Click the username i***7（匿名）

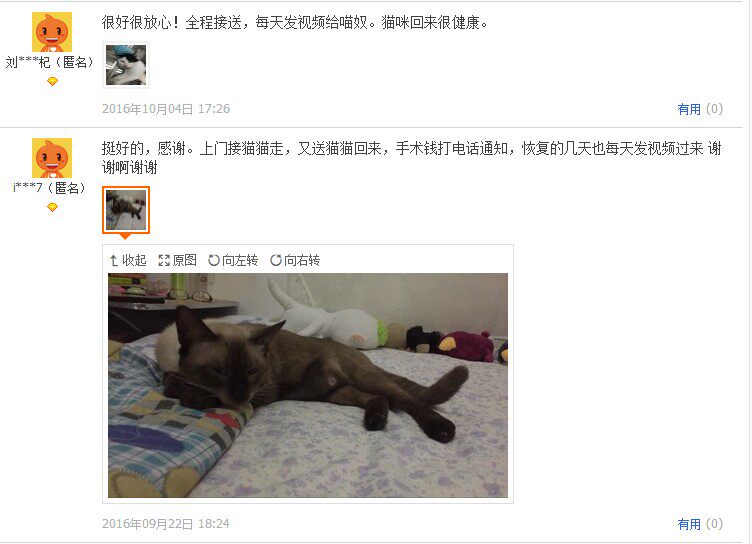(x=49, y=188)
